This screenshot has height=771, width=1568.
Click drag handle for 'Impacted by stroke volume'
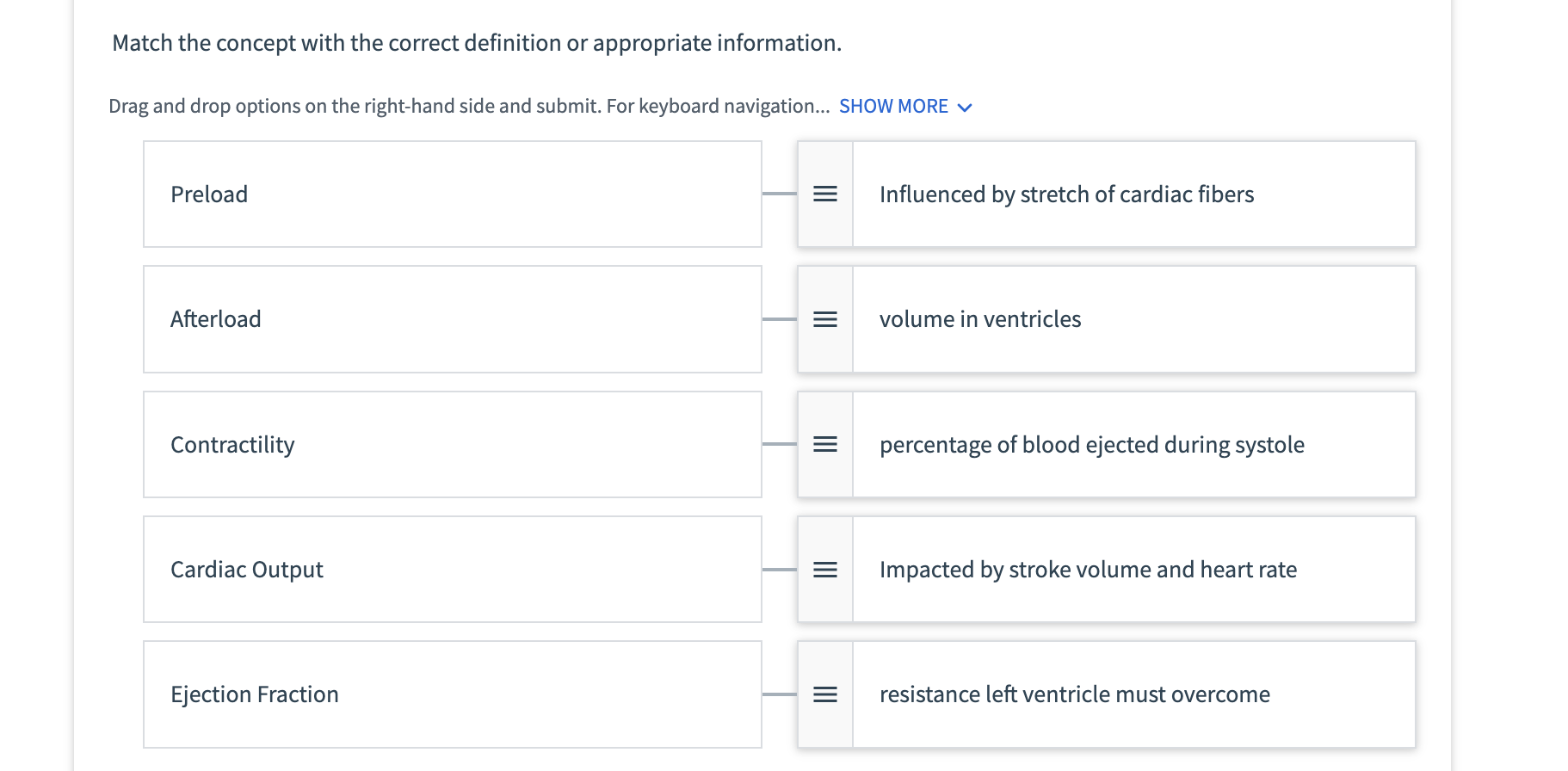coord(825,570)
